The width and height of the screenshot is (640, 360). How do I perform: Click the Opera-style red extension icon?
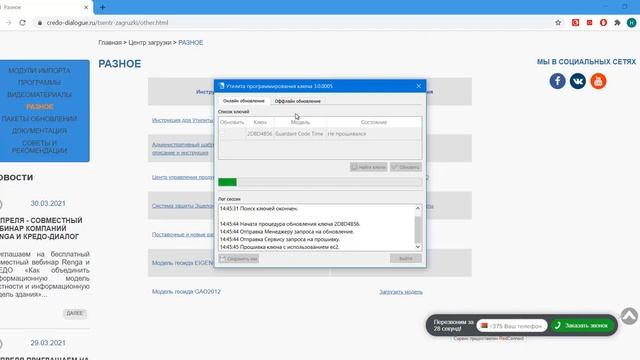tap(603, 22)
